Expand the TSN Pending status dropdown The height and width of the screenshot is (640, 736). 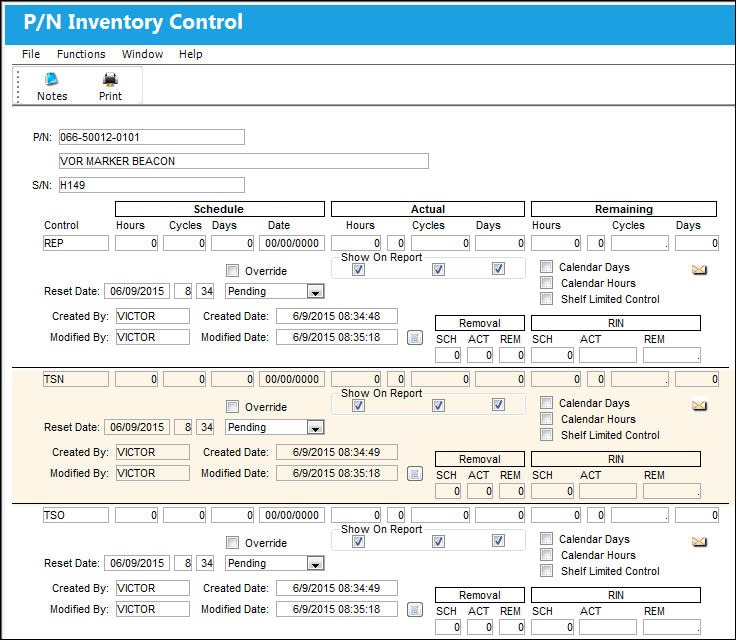tap(315, 428)
